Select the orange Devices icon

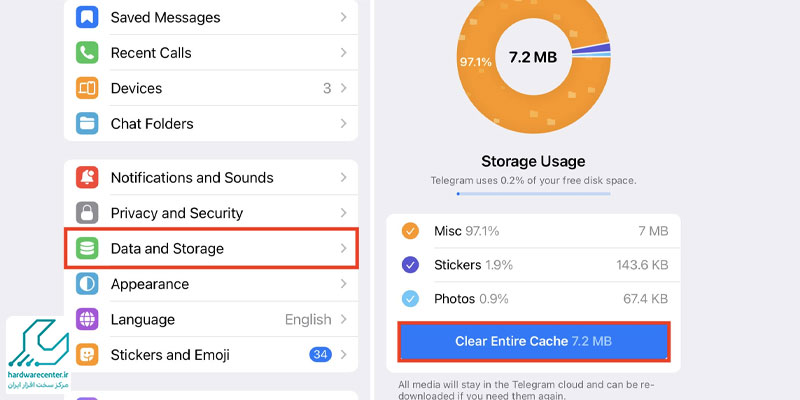coord(87,88)
